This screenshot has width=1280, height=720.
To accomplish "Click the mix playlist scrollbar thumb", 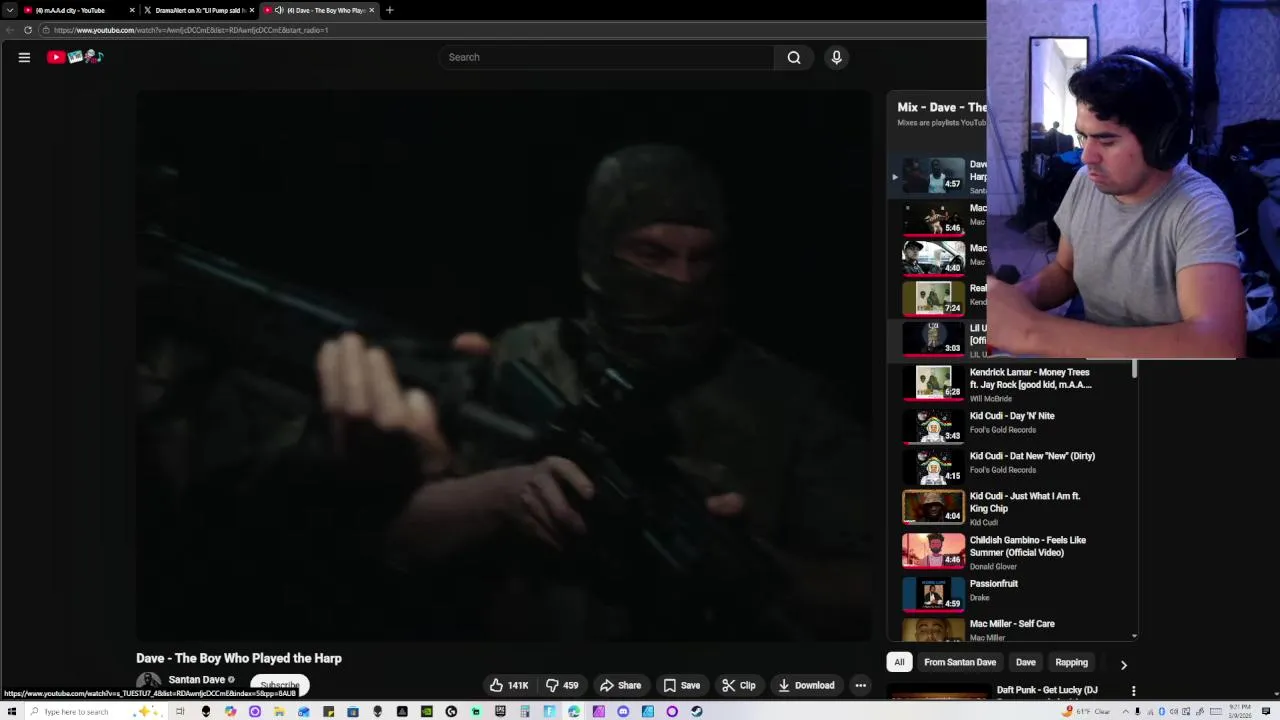I will pos(1134,369).
